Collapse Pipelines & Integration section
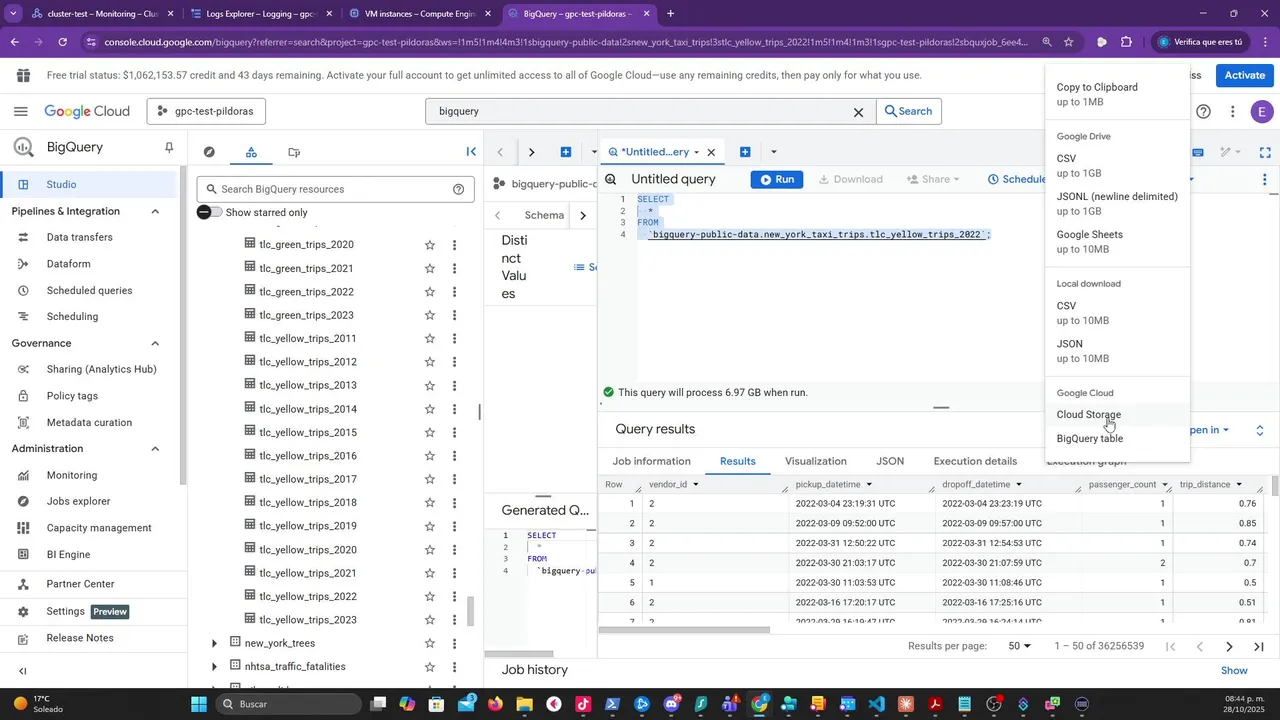1280x720 pixels. (x=155, y=211)
